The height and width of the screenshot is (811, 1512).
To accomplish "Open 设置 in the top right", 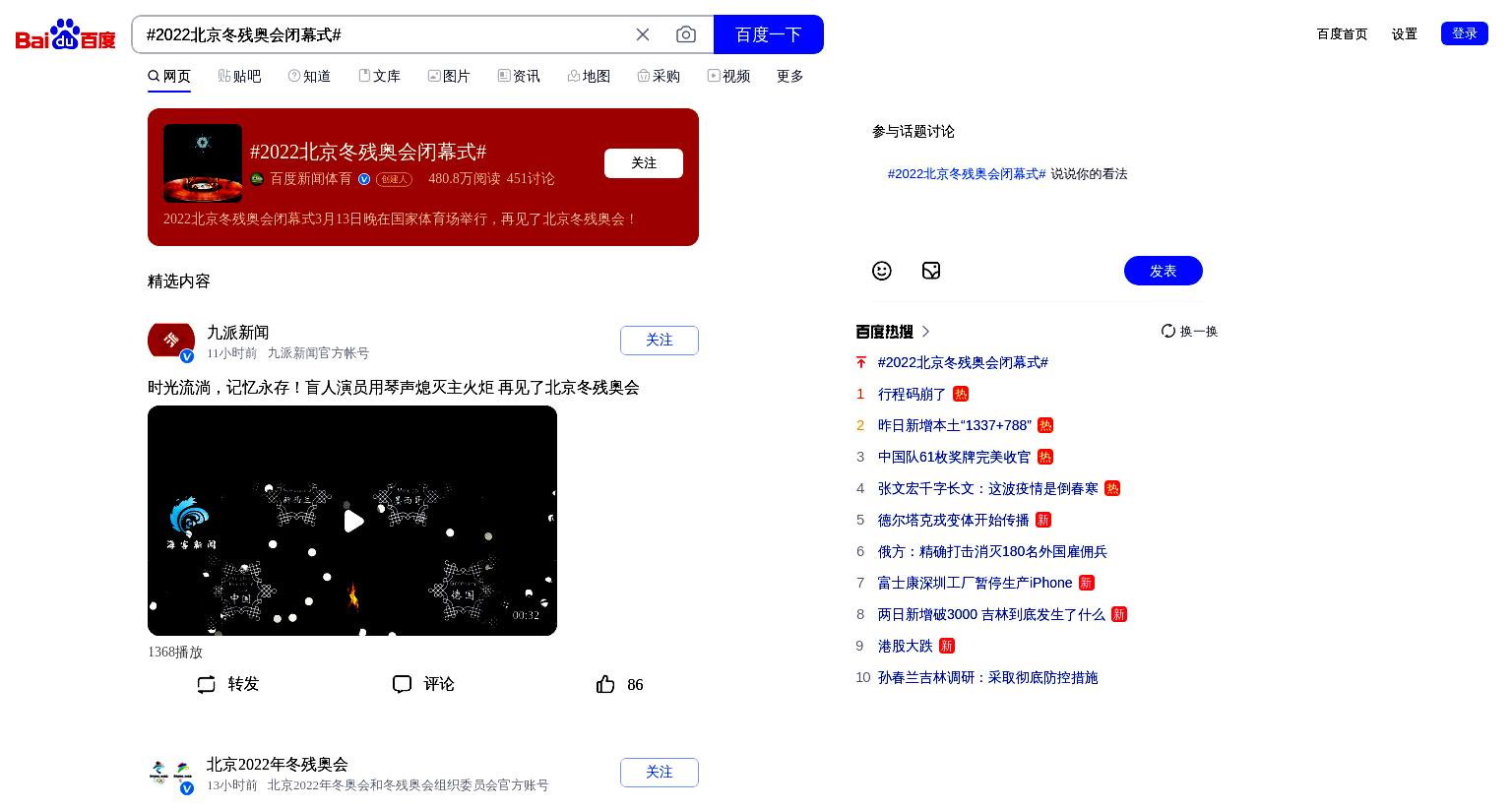I will coord(1405,33).
